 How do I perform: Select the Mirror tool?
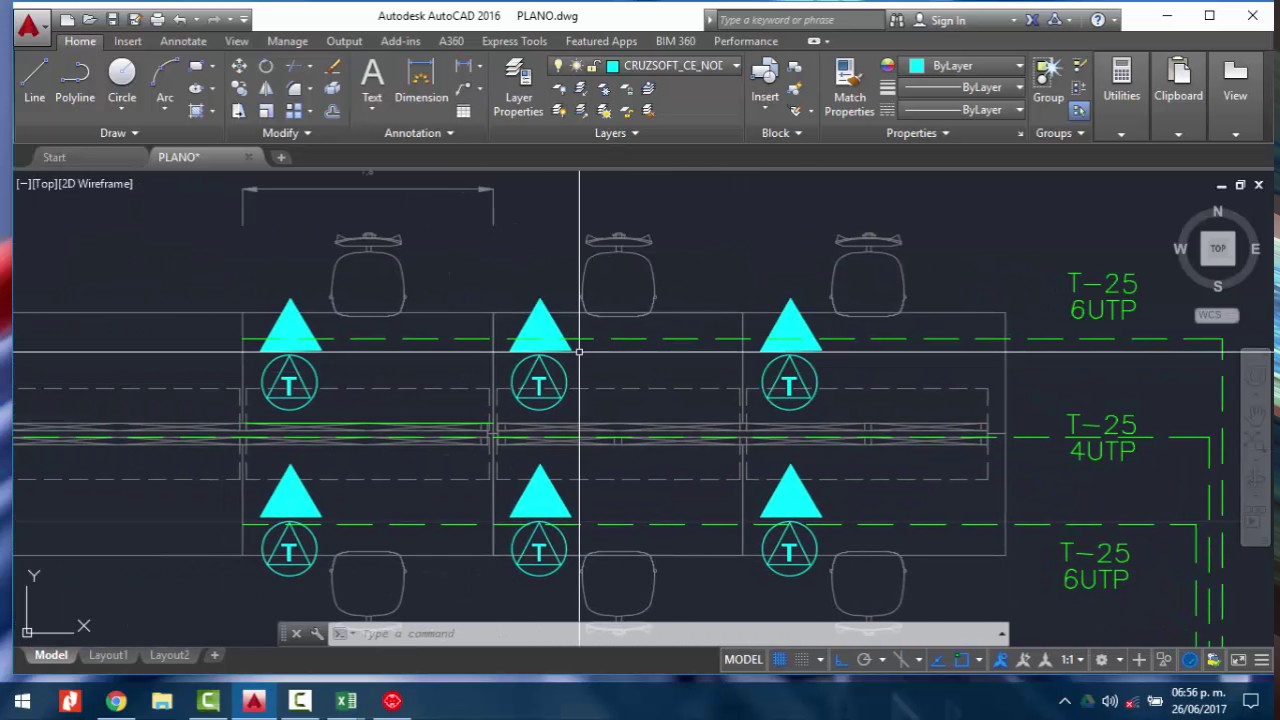(266, 88)
